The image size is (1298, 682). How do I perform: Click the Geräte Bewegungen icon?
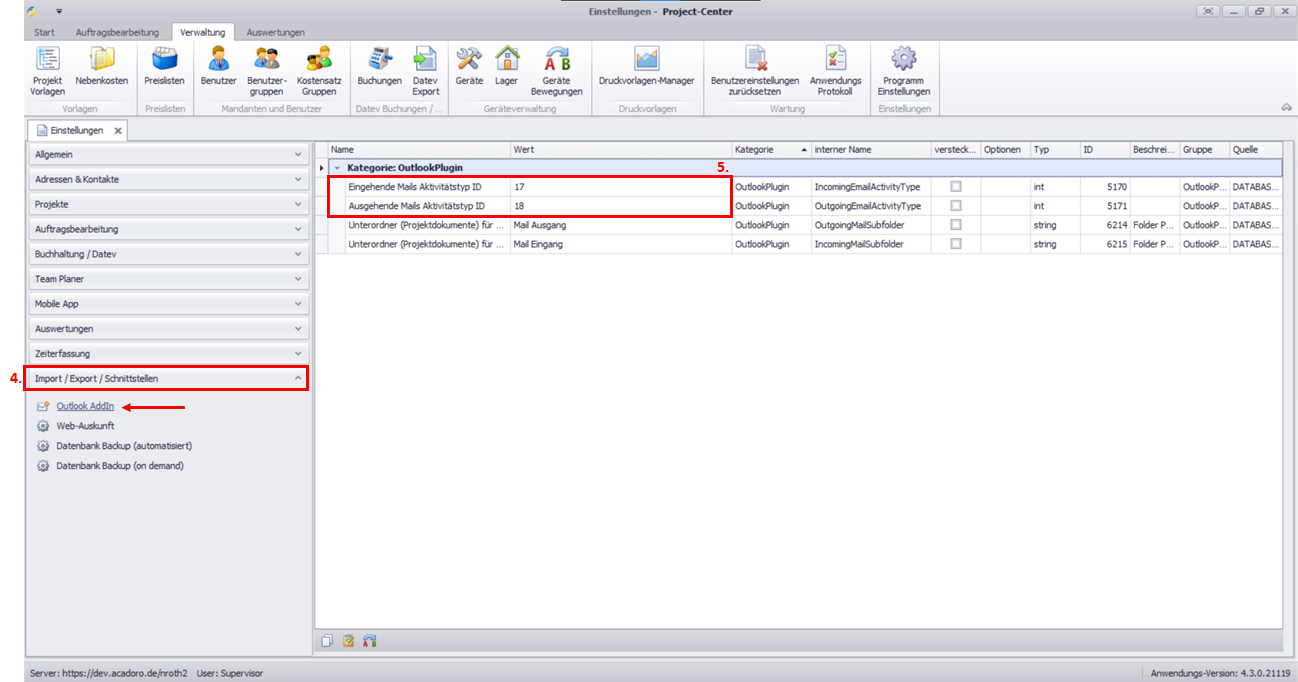pyautogui.click(x=556, y=70)
